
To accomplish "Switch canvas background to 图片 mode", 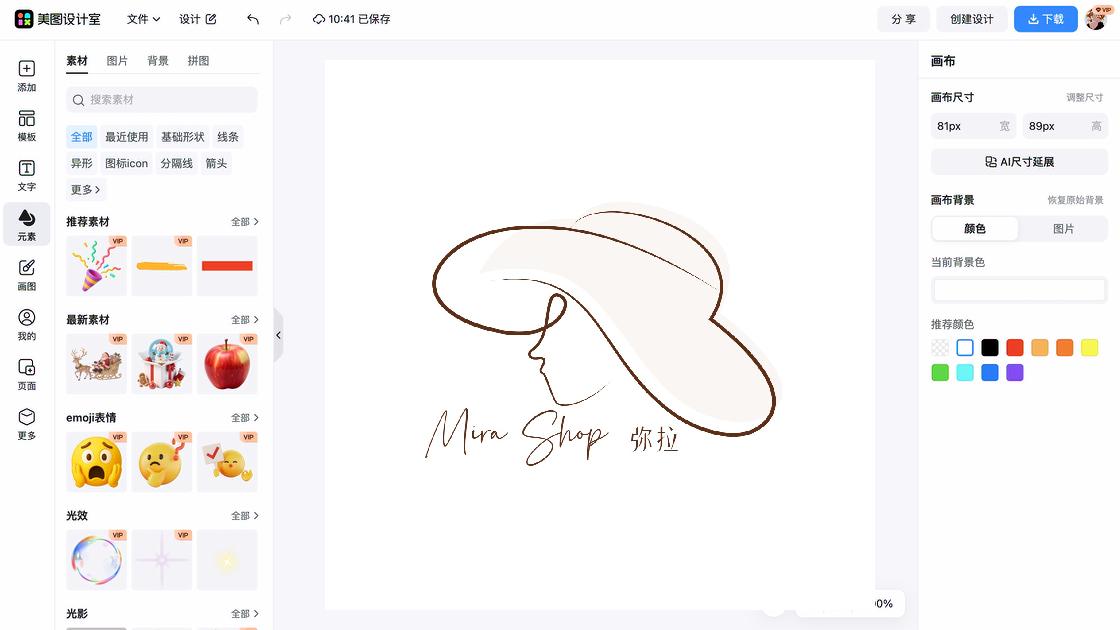I will pyautogui.click(x=1063, y=229).
